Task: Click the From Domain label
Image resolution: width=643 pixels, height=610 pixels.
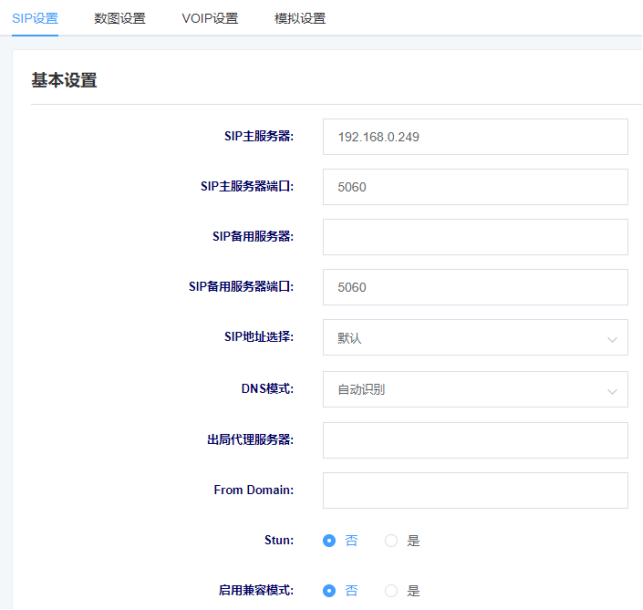Action: [254, 490]
